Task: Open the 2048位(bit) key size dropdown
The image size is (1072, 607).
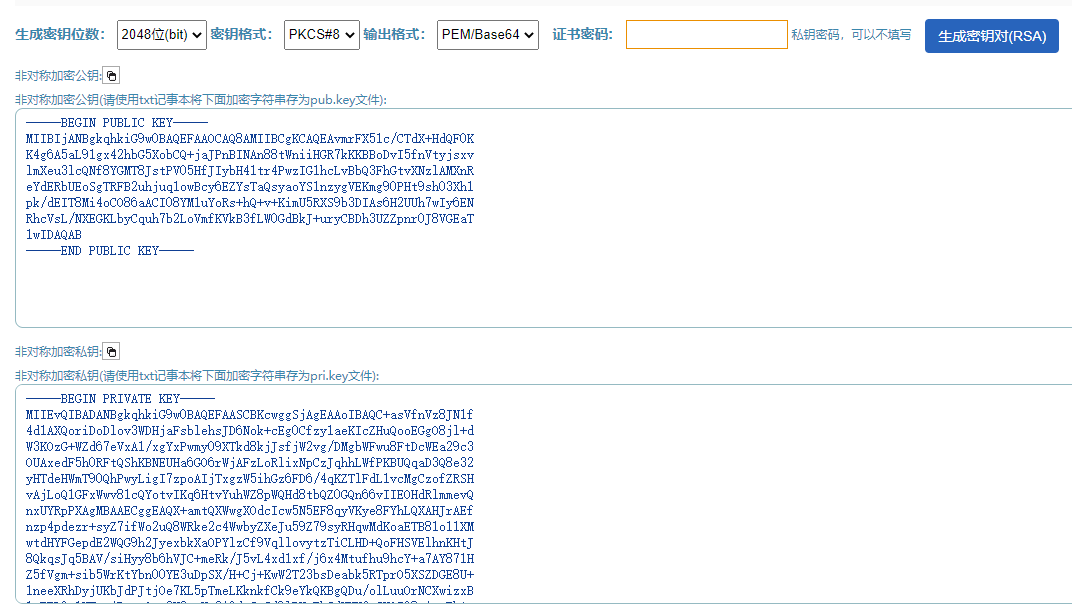Action: pyautogui.click(x=161, y=35)
